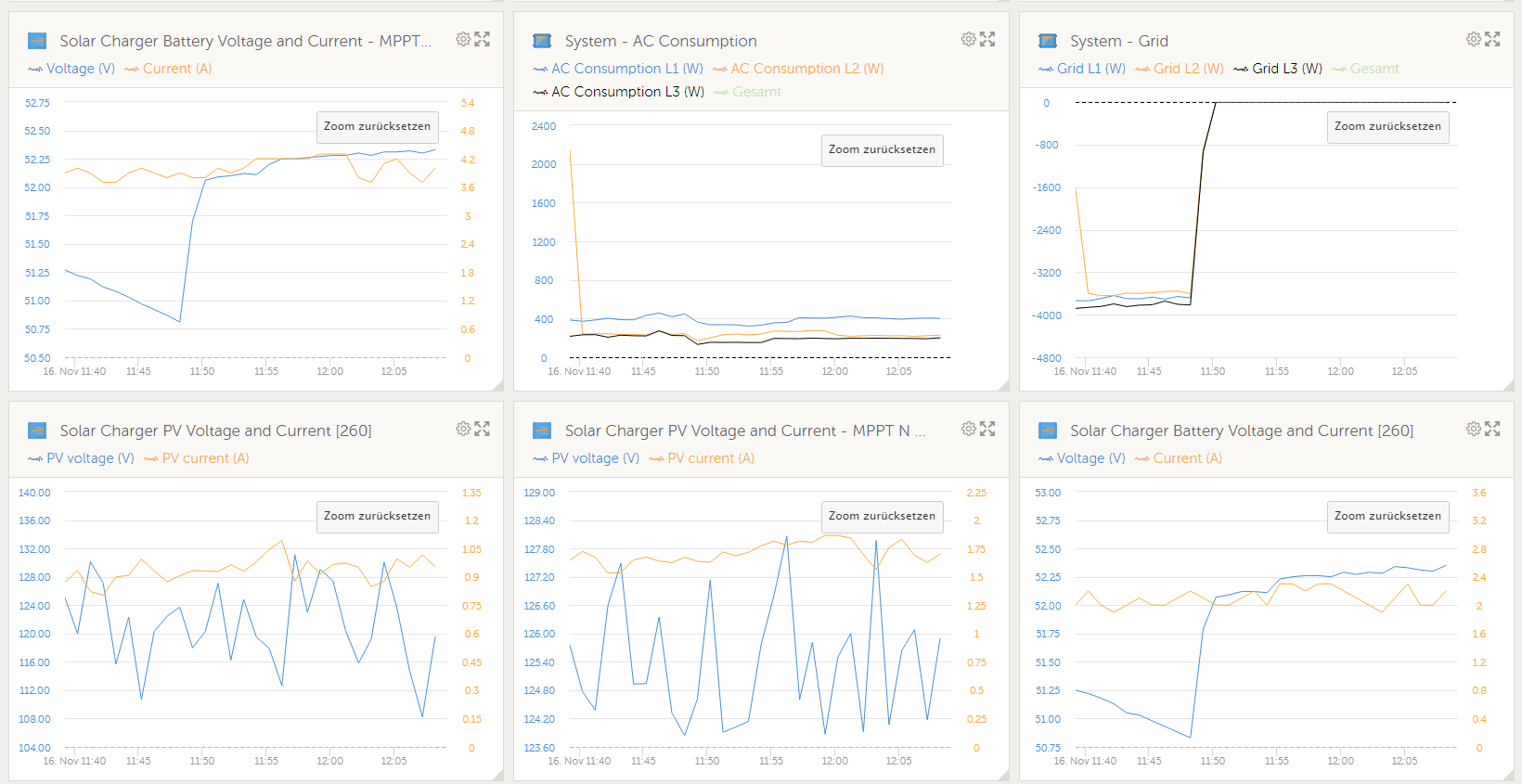Click resize handle of MPPT Battery Voltage widget

[x=498, y=385]
